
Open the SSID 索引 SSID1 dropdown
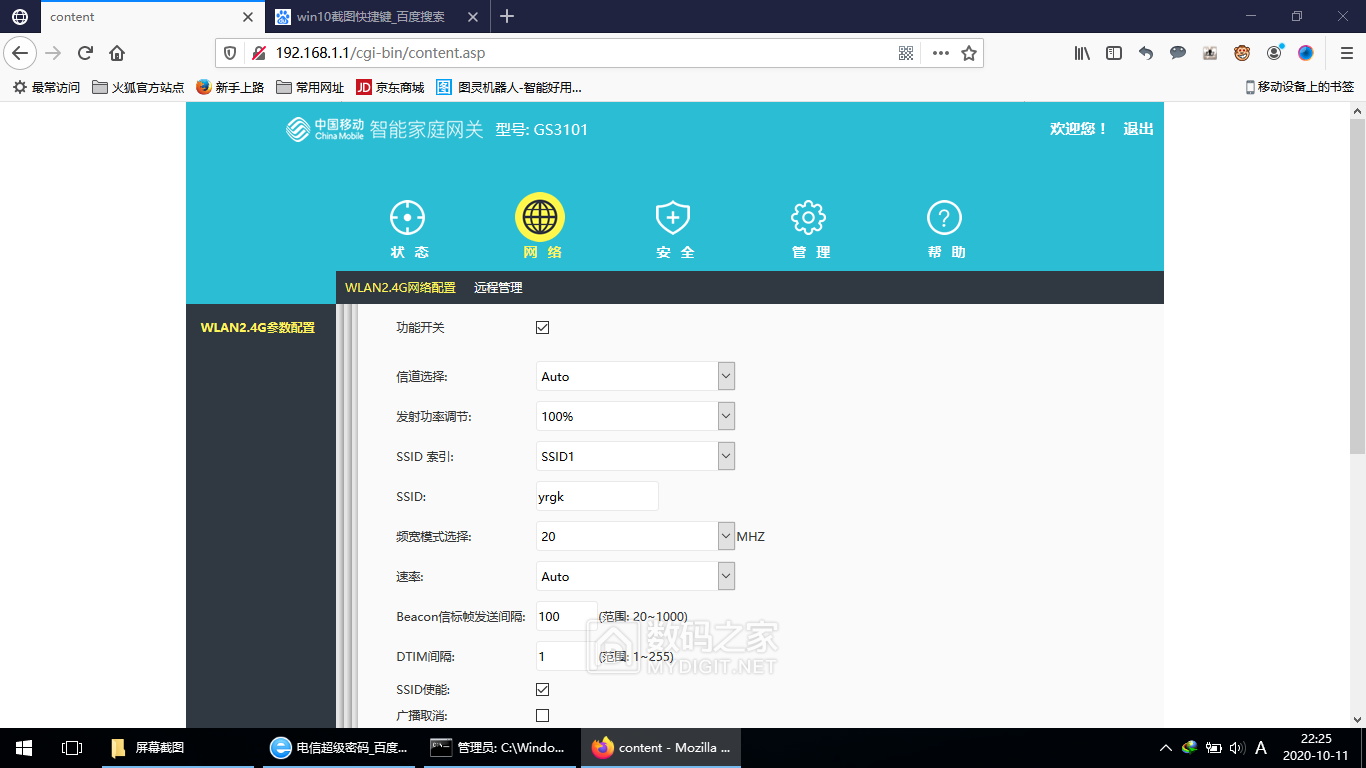click(636, 456)
